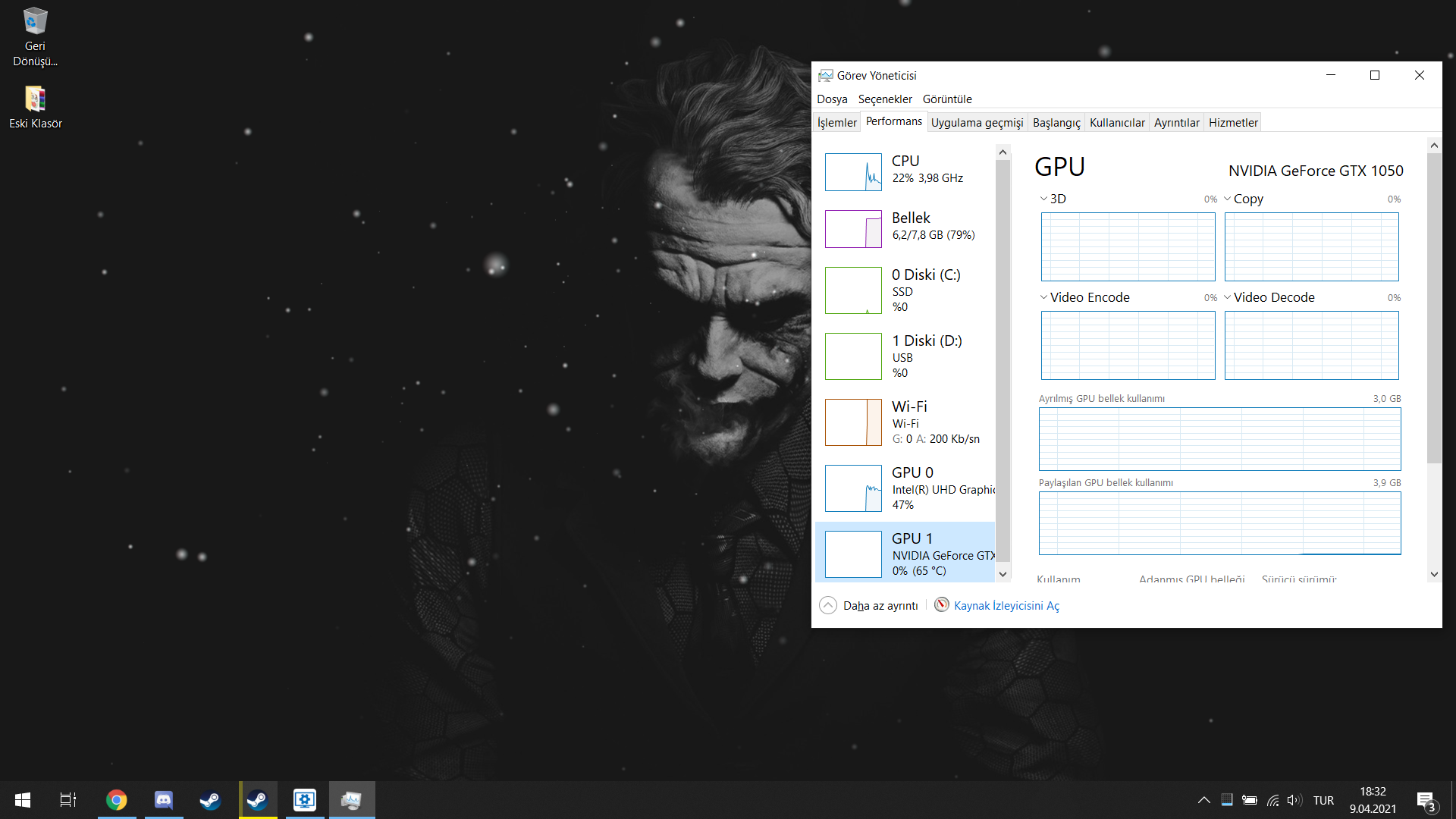The height and width of the screenshot is (819, 1456).
Task: Click the Kaynak İzleyicisini Aç icon
Action: click(x=941, y=604)
